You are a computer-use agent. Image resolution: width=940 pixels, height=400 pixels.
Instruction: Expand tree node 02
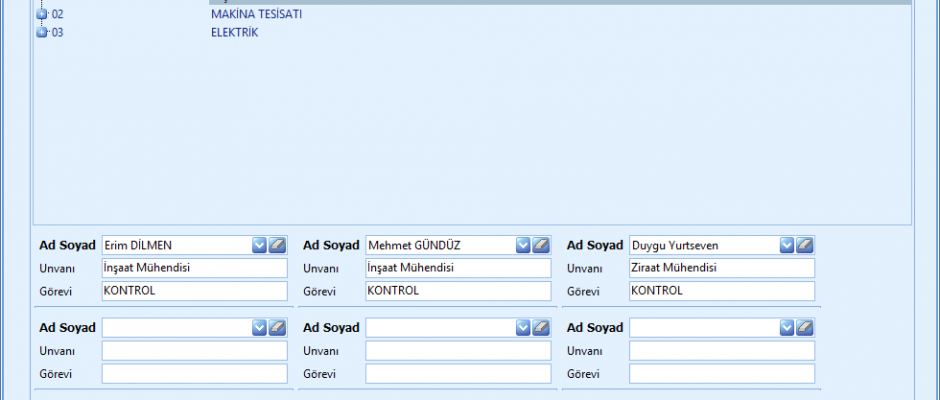click(42, 16)
